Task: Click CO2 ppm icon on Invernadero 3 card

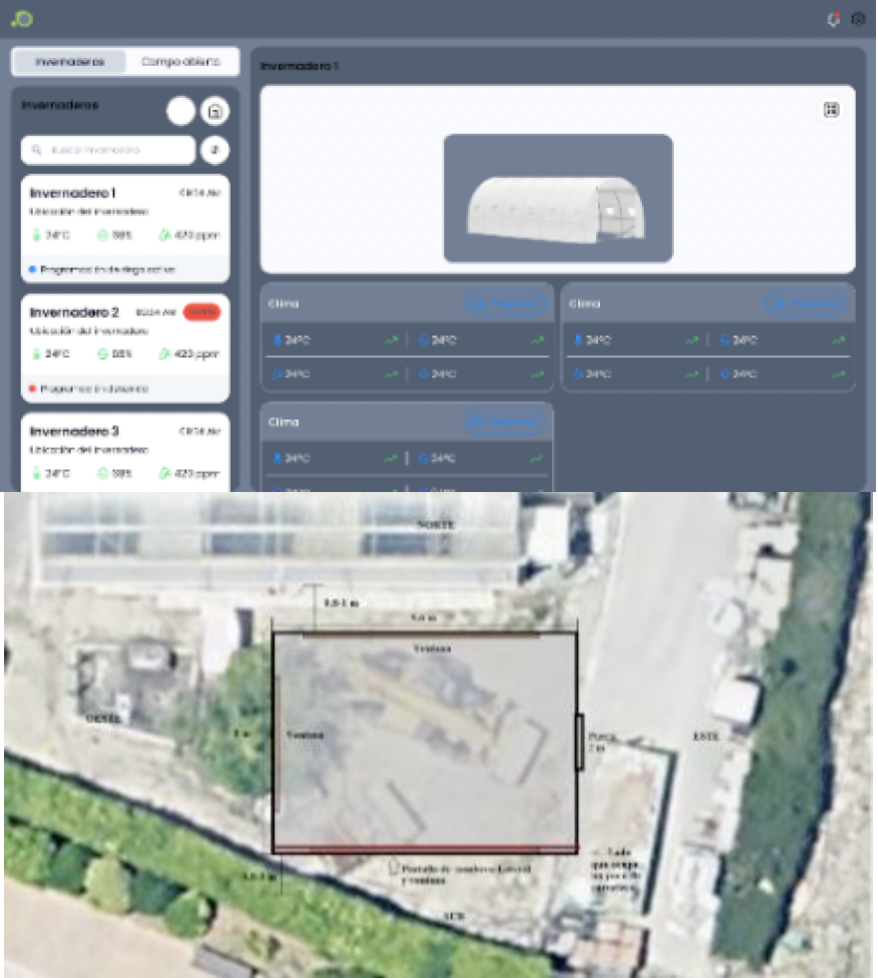Action: (x=165, y=473)
